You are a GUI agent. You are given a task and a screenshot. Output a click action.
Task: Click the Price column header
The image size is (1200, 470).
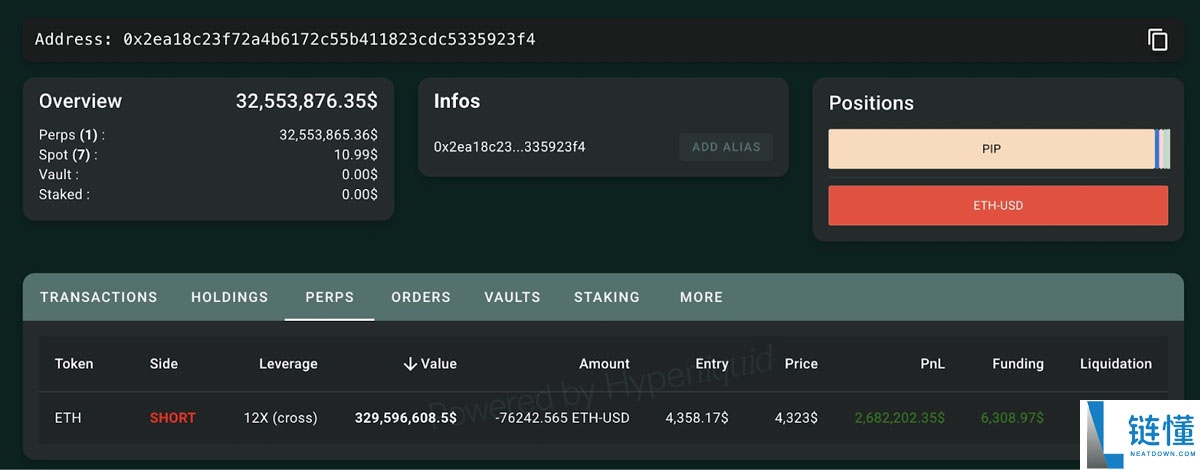point(801,364)
